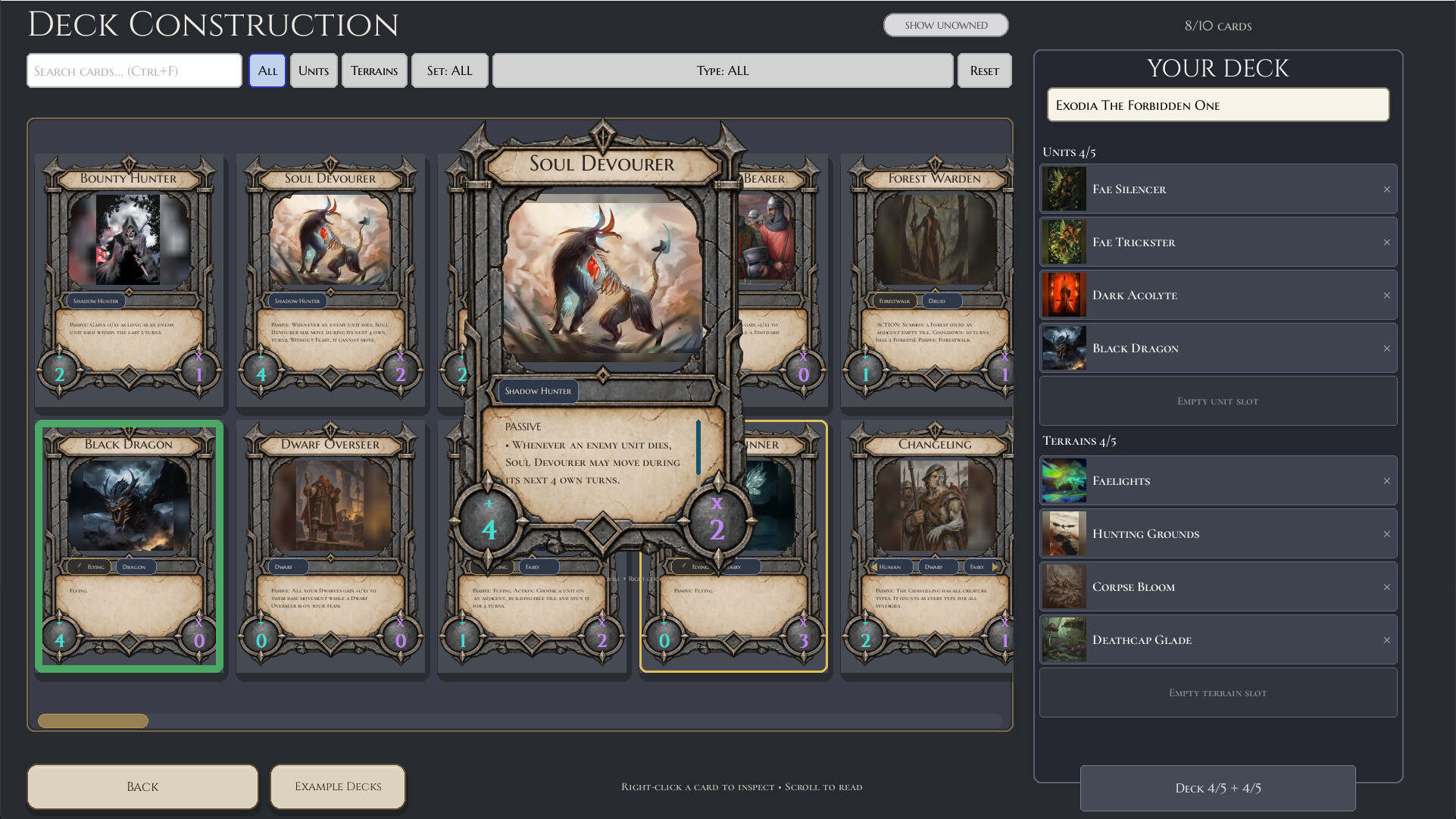Screen dimensions: 1456x819
Task: Click the Deathcap Glade terrain thumbnail
Action: click(1064, 639)
